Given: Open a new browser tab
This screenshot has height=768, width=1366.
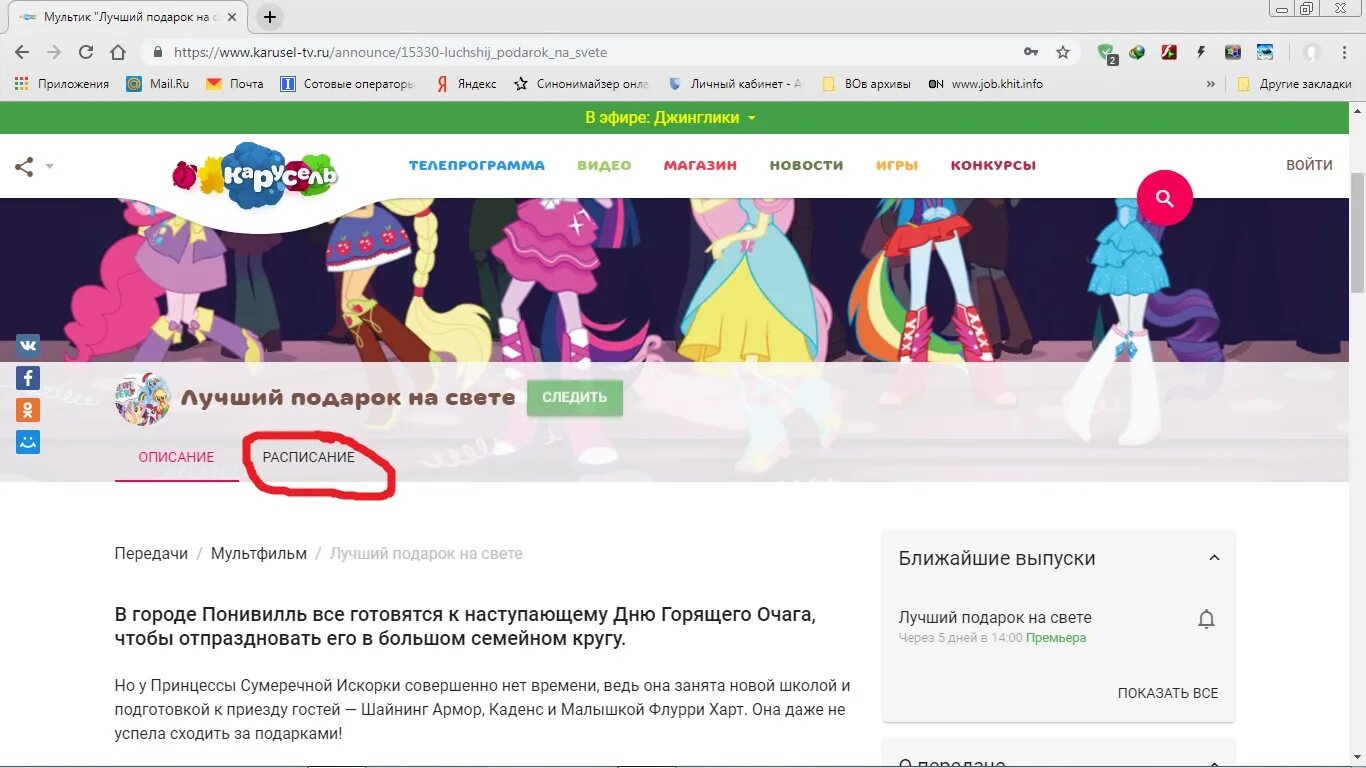Looking at the screenshot, I should (x=270, y=17).
